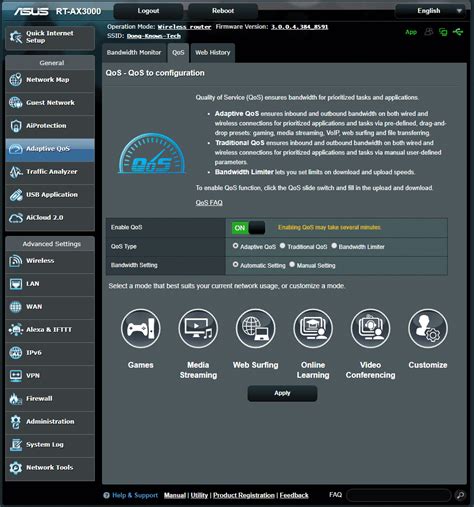
Task: Open the AiCloud 2.0 cloud icon
Action: [x=16, y=218]
